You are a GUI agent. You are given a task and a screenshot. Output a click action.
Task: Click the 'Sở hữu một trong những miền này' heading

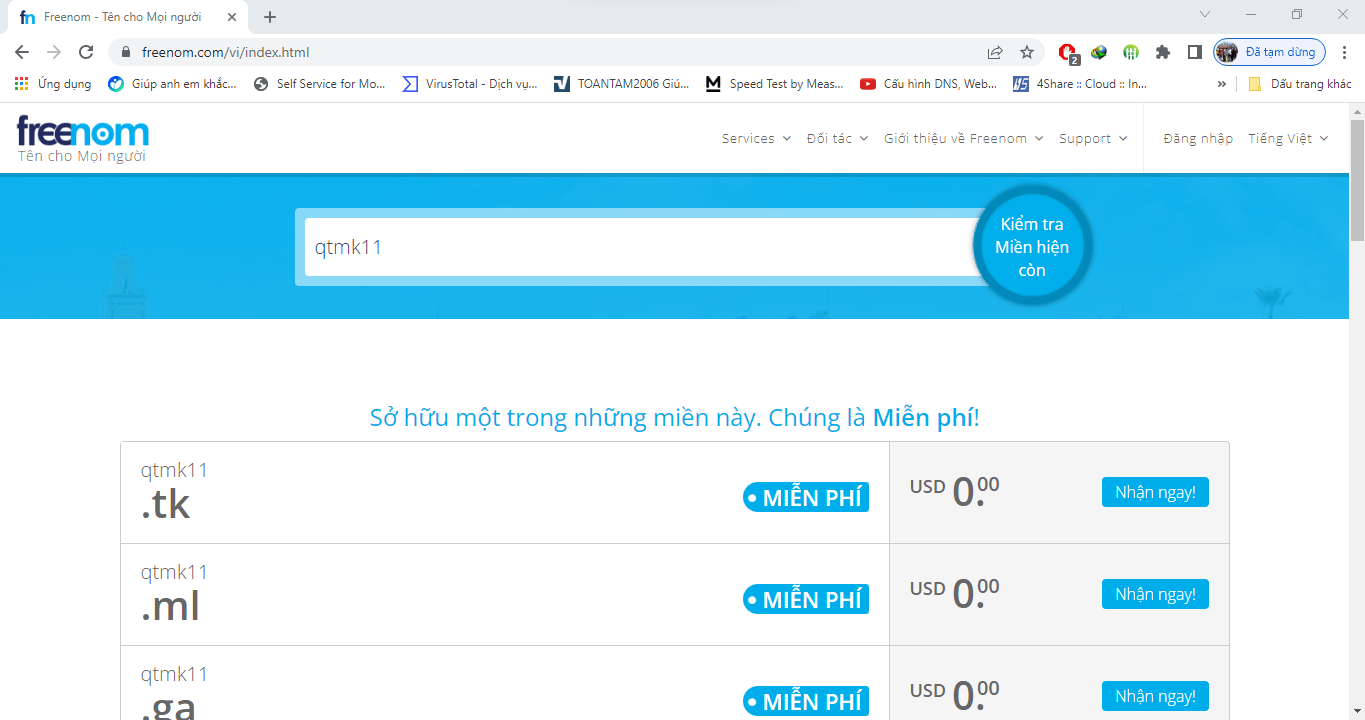point(675,417)
